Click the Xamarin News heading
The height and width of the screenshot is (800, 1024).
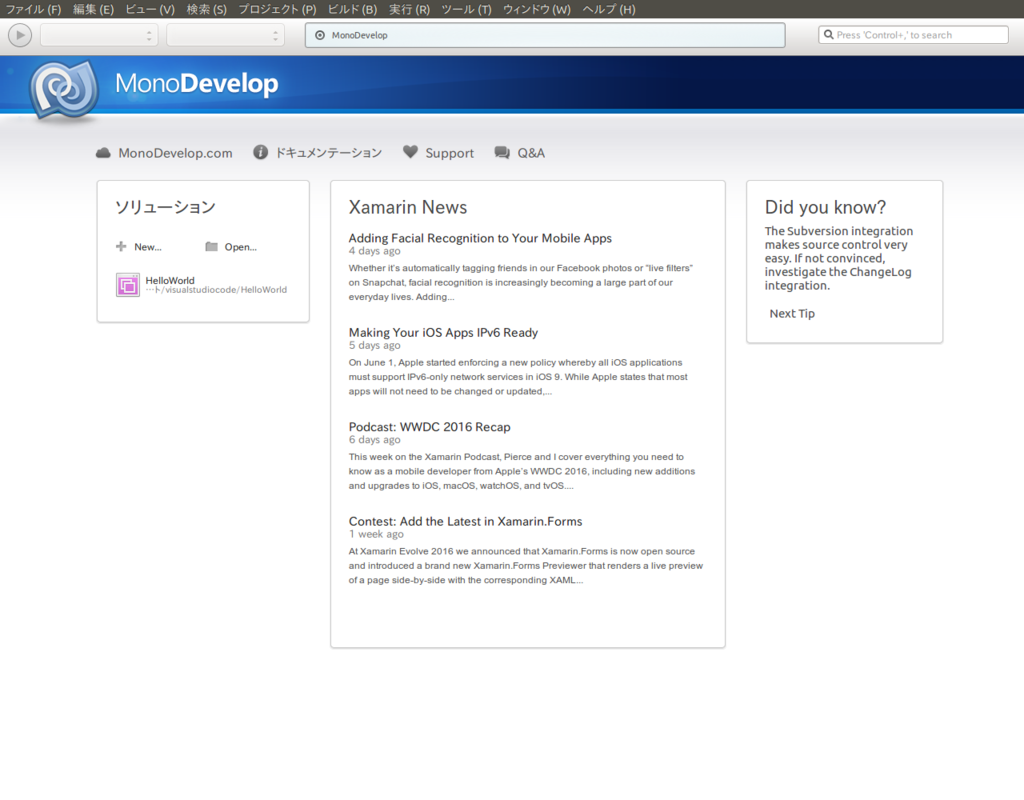click(408, 207)
